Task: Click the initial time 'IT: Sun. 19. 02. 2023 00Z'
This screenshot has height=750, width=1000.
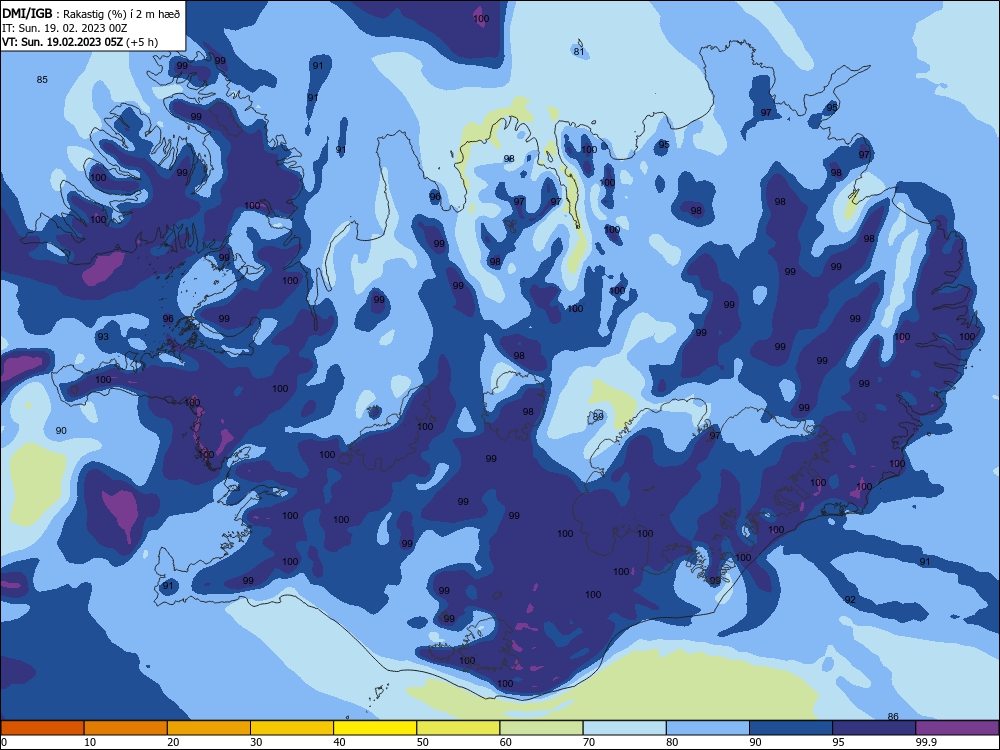Action: pyautogui.click(x=64, y=29)
